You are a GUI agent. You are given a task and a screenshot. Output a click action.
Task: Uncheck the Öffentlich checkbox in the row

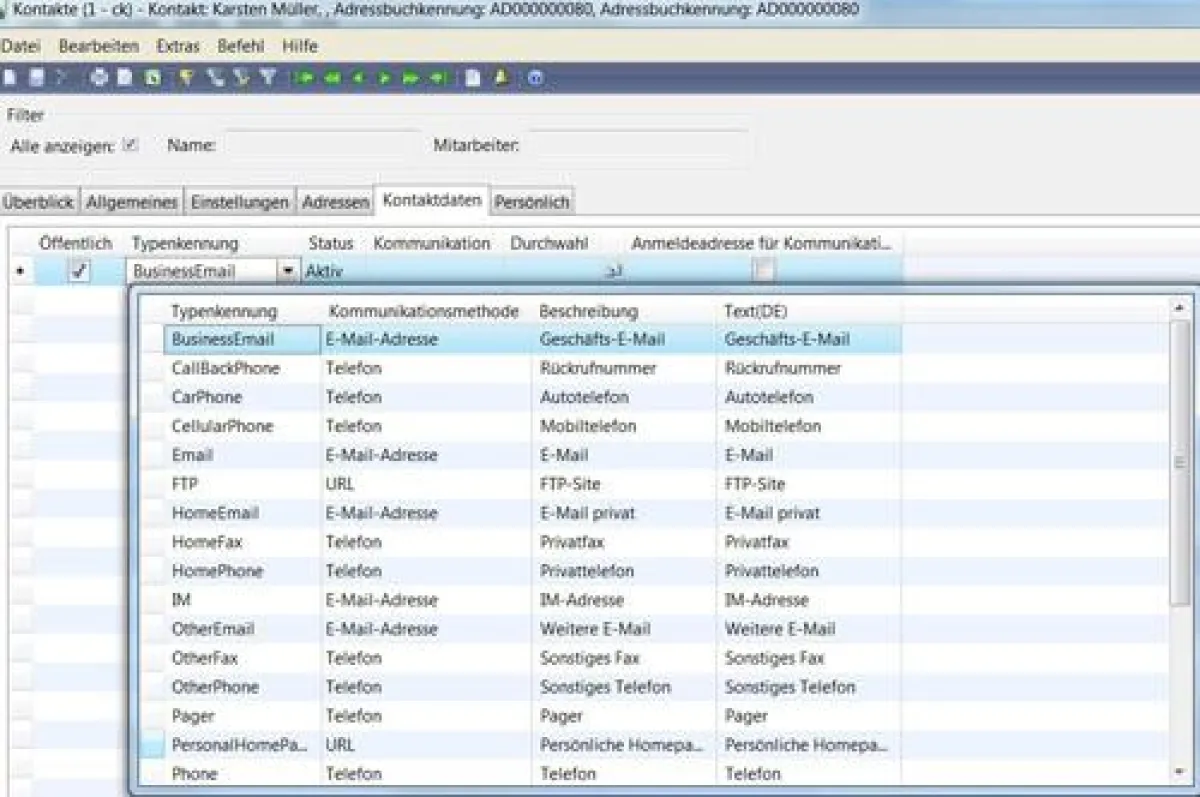tap(80, 270)
